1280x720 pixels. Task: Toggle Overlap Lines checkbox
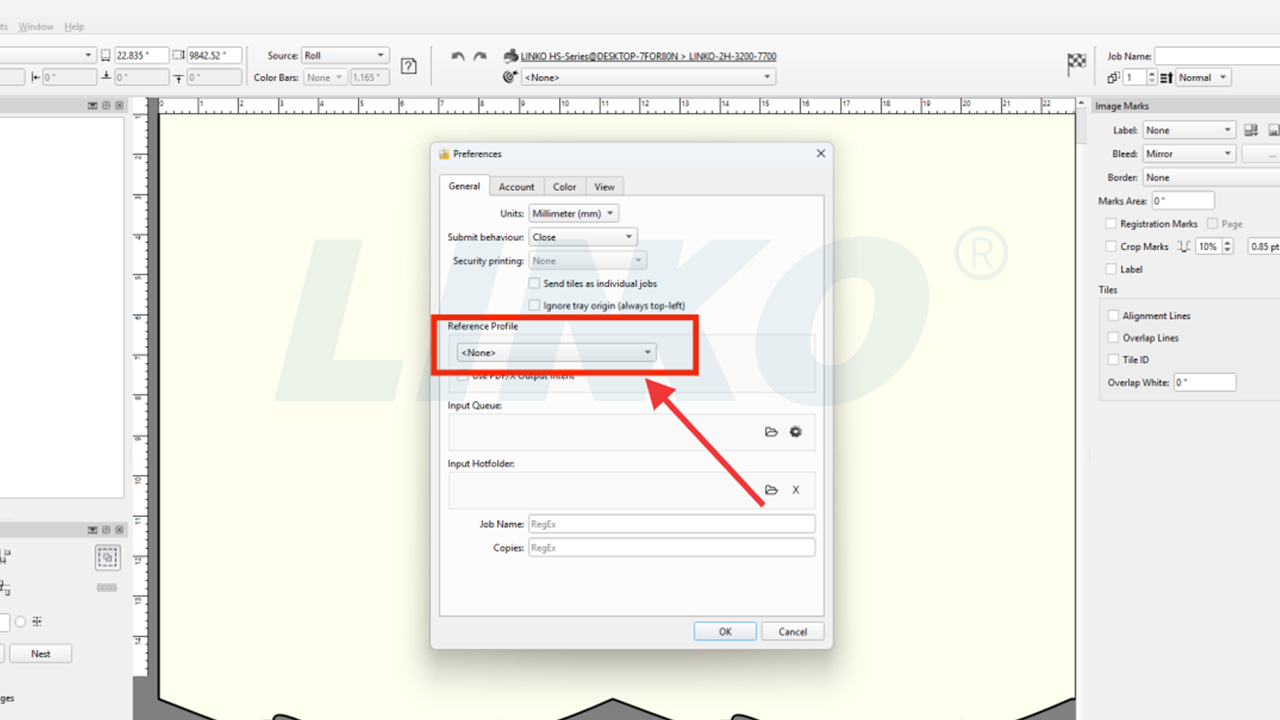pos(1113,338)
